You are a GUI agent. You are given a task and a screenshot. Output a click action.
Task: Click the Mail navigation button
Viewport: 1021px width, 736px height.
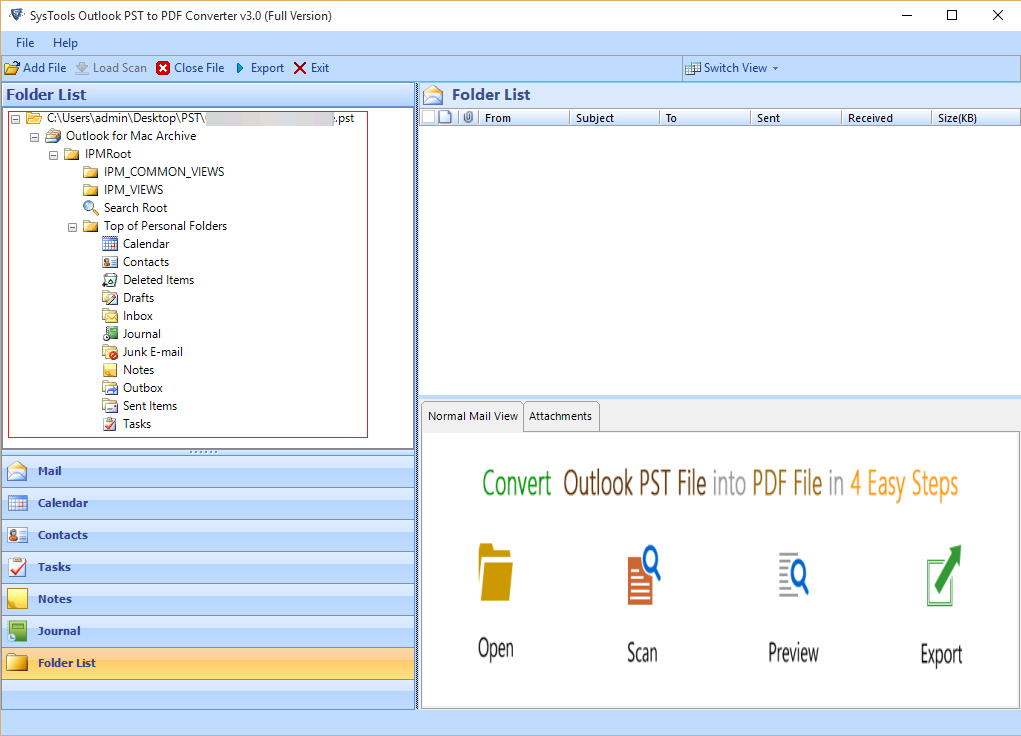[x=49, y=471]
